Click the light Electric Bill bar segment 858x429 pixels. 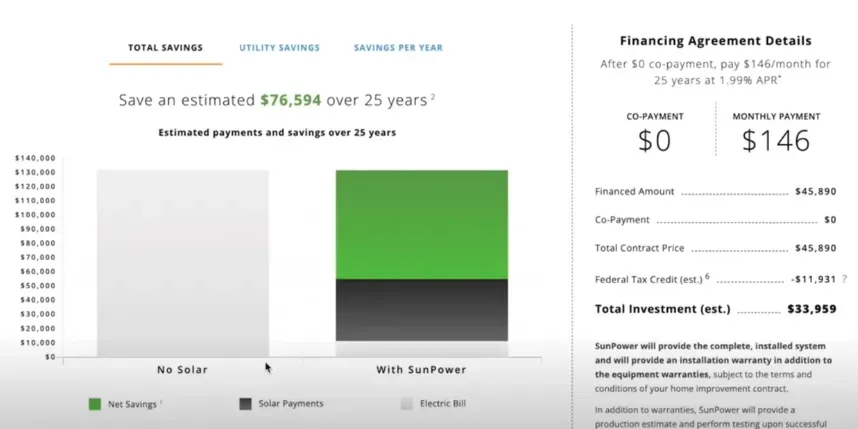(421, 349)
